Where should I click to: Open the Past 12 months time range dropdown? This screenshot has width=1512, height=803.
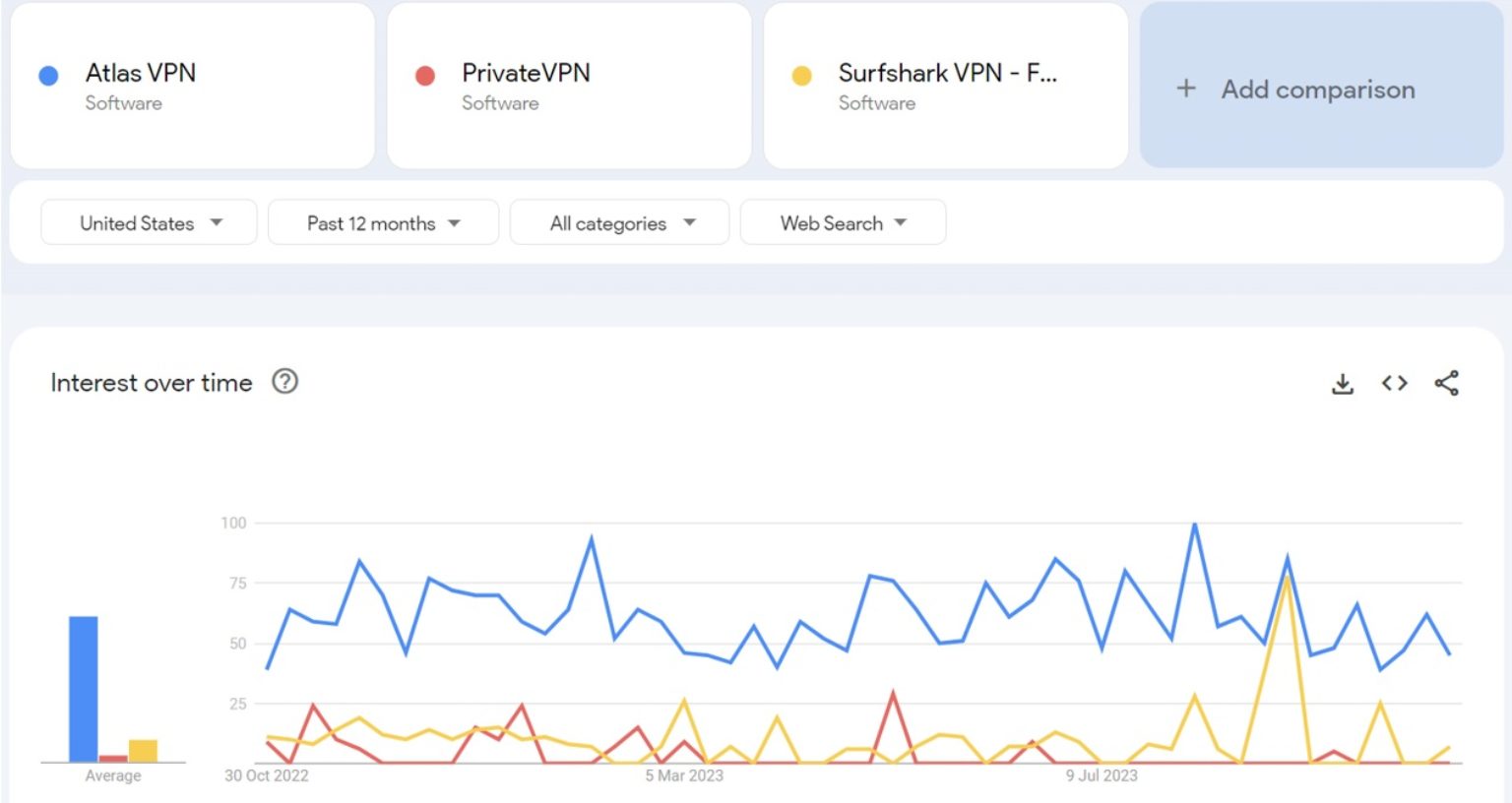pyautogui.click(x=382, y=222)
